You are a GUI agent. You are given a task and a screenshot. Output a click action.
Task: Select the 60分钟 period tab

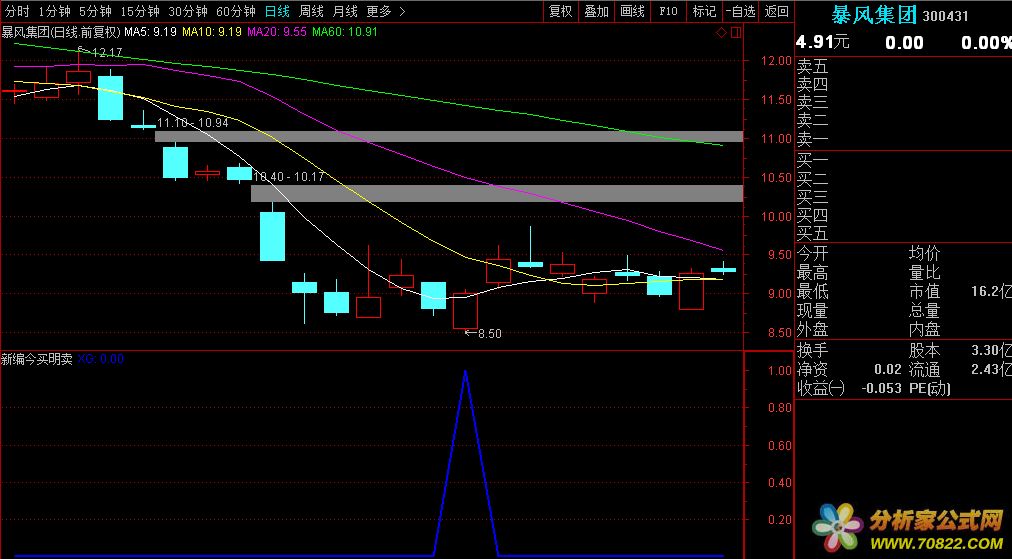236,11
